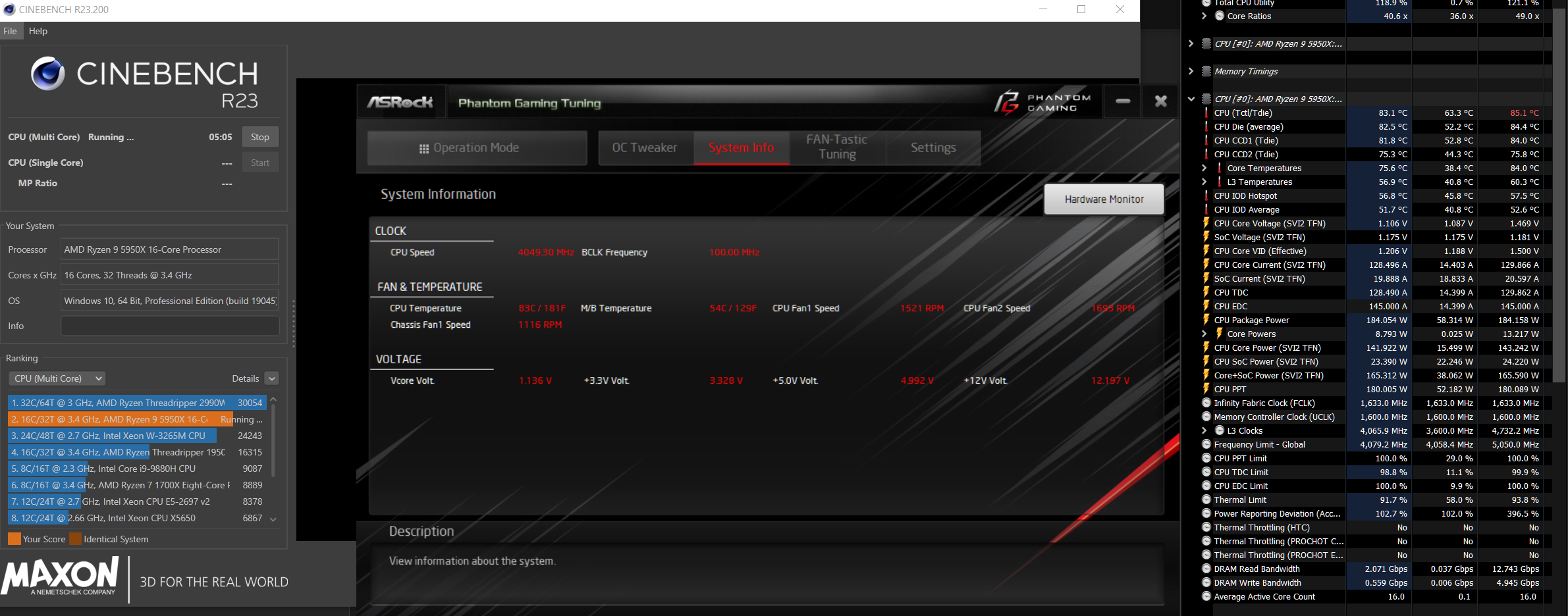Click the CPU IOD Hotspot thermometer icon
The height and width of the screenshot is (616, 1568).
(1206, 195)
